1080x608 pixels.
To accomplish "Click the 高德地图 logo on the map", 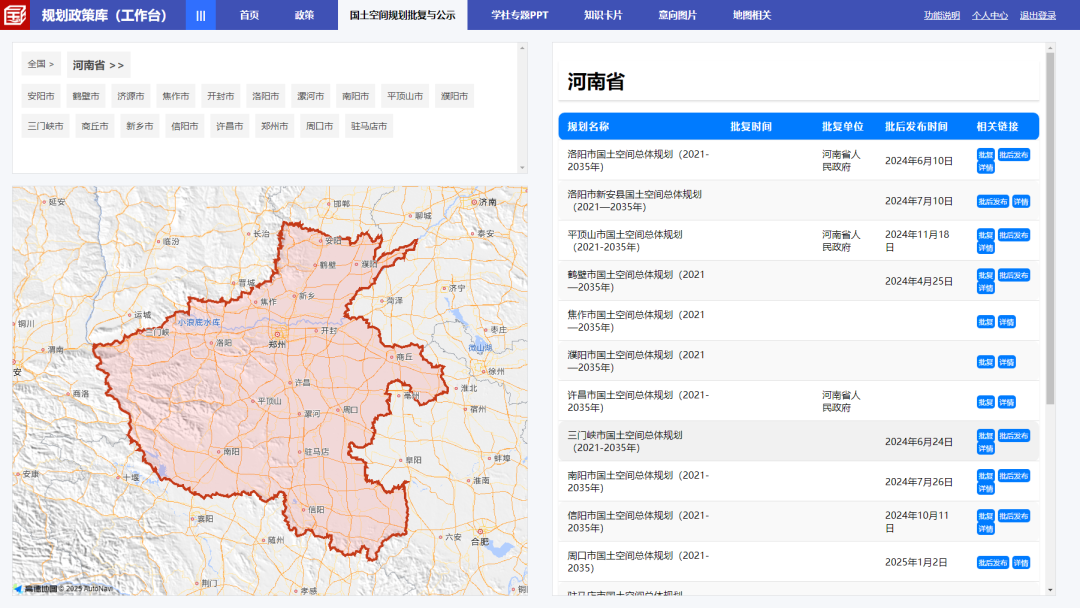I will [36, 589].
